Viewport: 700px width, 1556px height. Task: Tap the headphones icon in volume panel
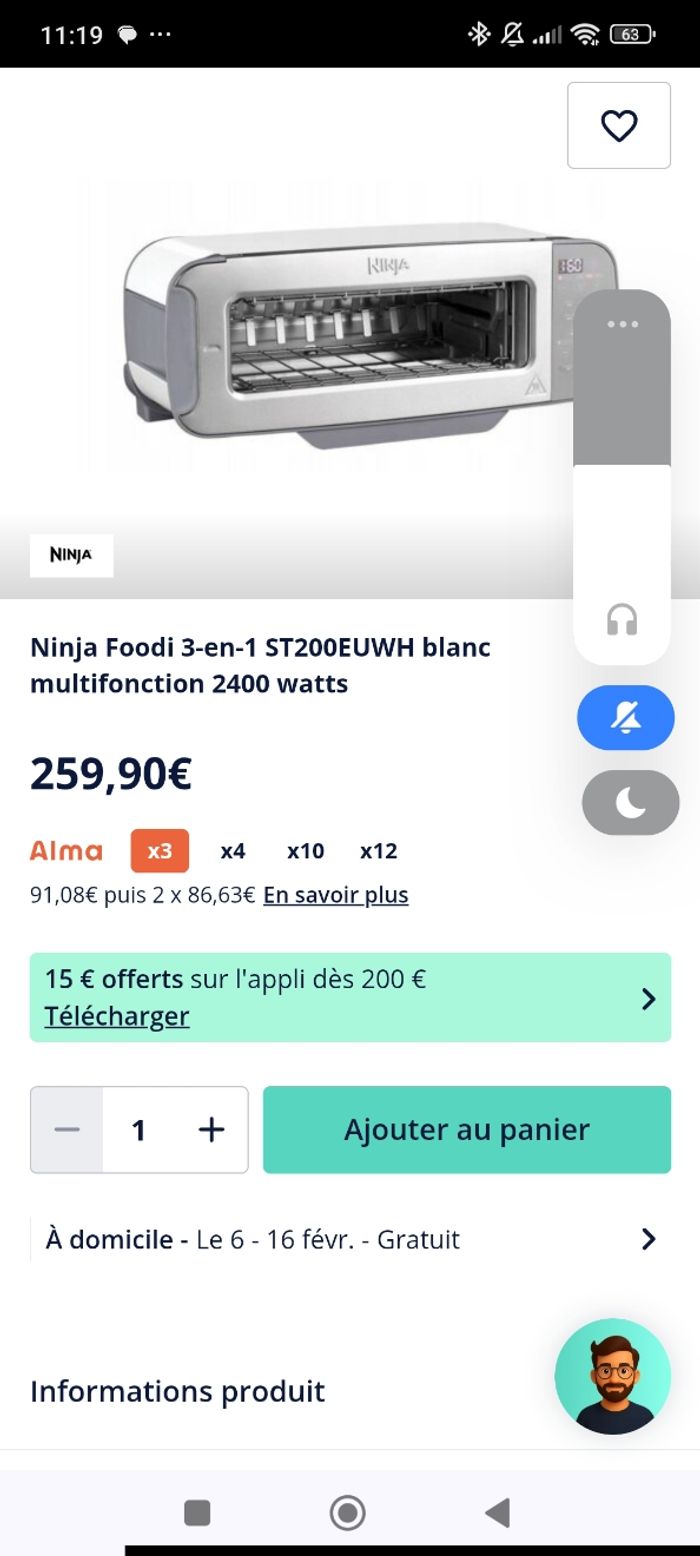tap(621, 620)
